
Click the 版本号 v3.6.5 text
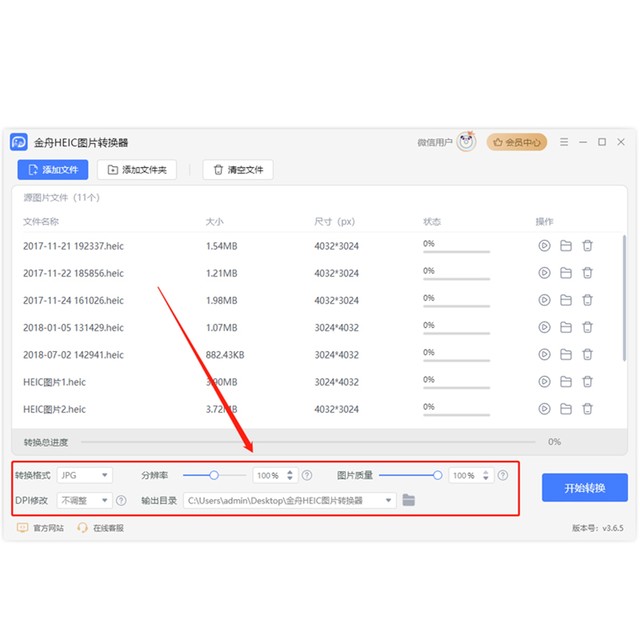[598, 528]
